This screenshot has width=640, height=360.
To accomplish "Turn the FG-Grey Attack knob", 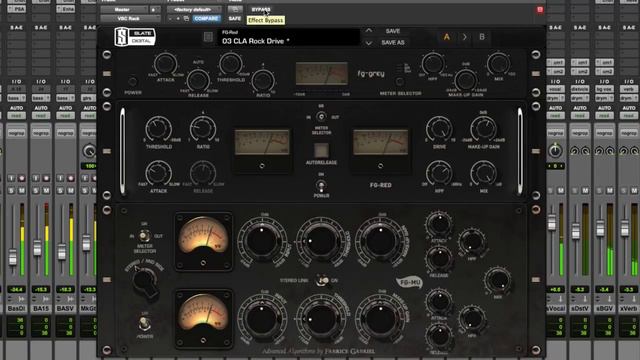I will 165,64.
